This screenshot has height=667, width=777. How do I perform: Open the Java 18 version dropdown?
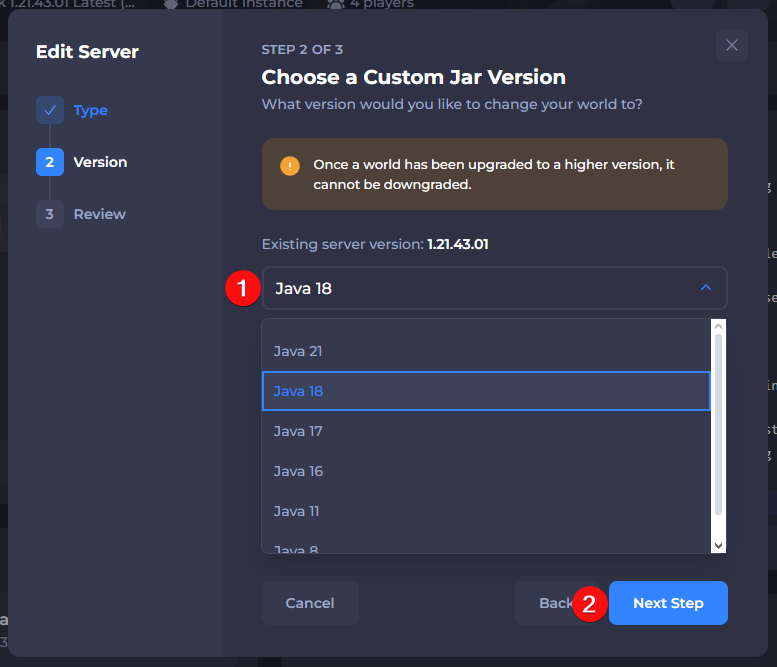(494, 288)
